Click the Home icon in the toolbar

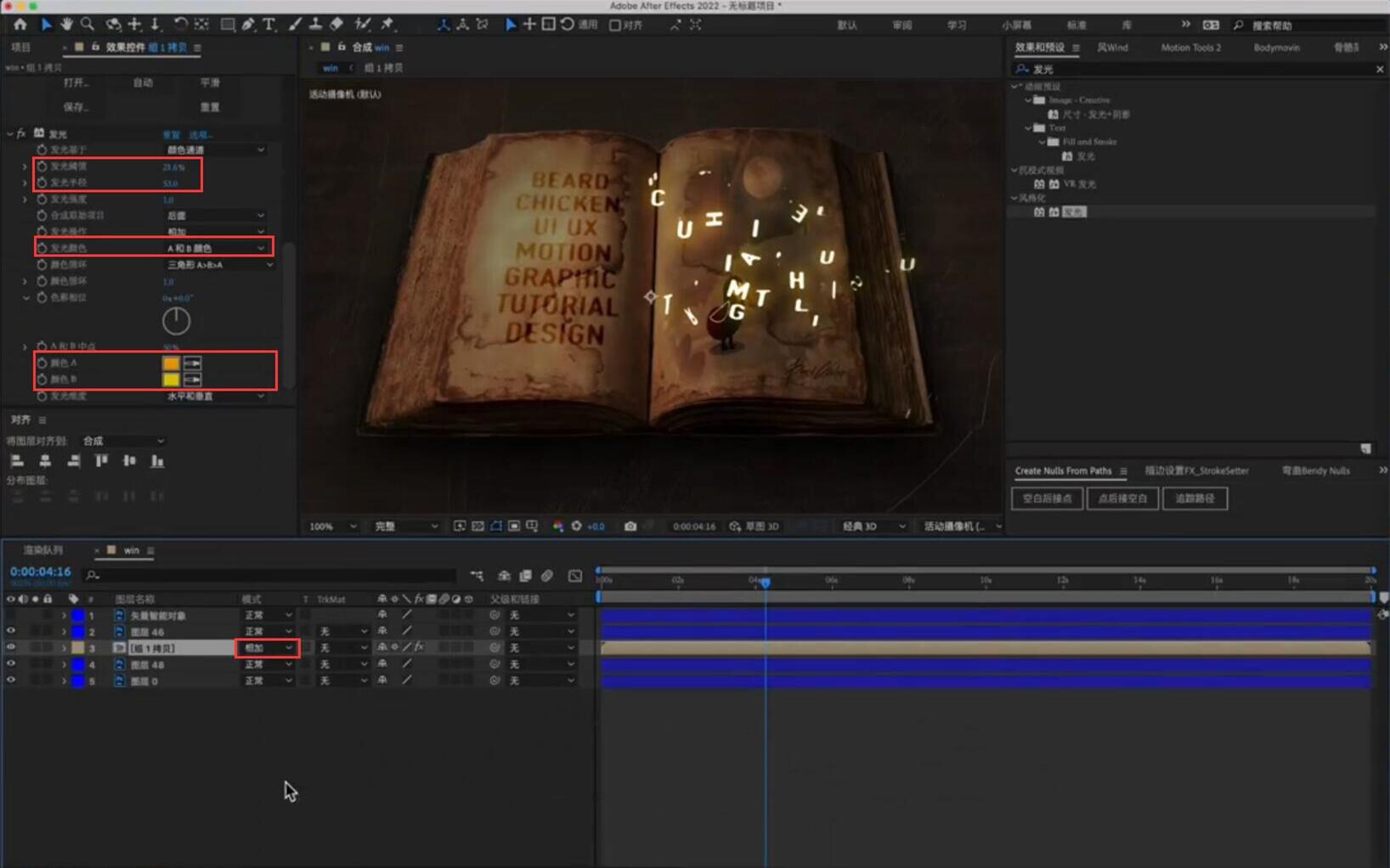[20, 25]
